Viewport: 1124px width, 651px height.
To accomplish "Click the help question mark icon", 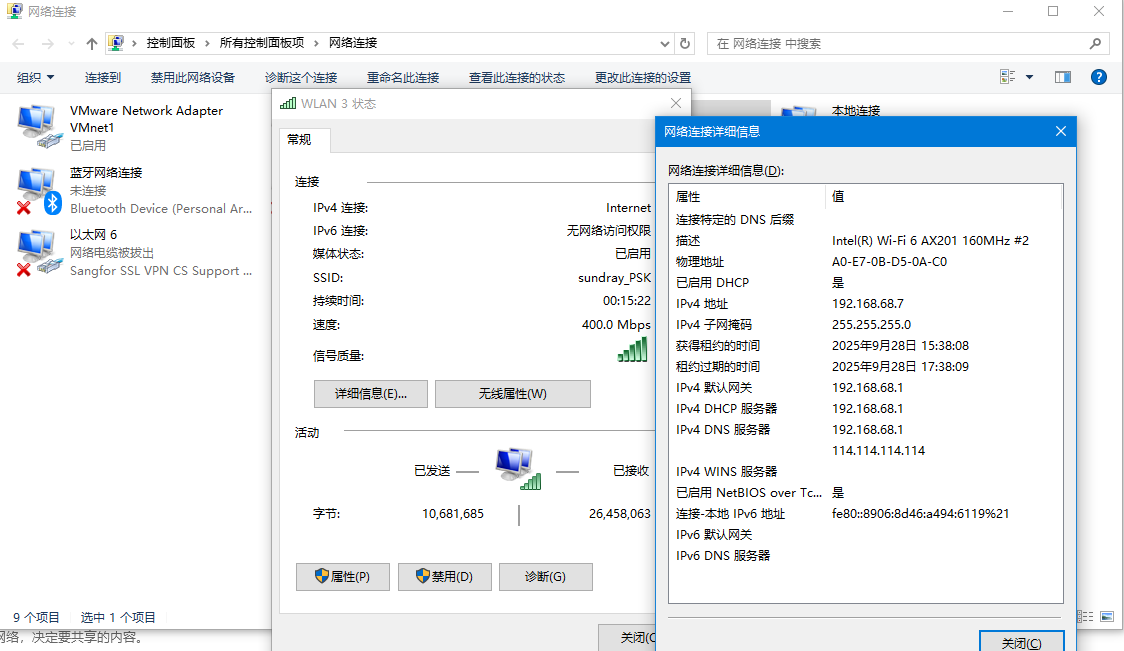I will click(1098, 77).
